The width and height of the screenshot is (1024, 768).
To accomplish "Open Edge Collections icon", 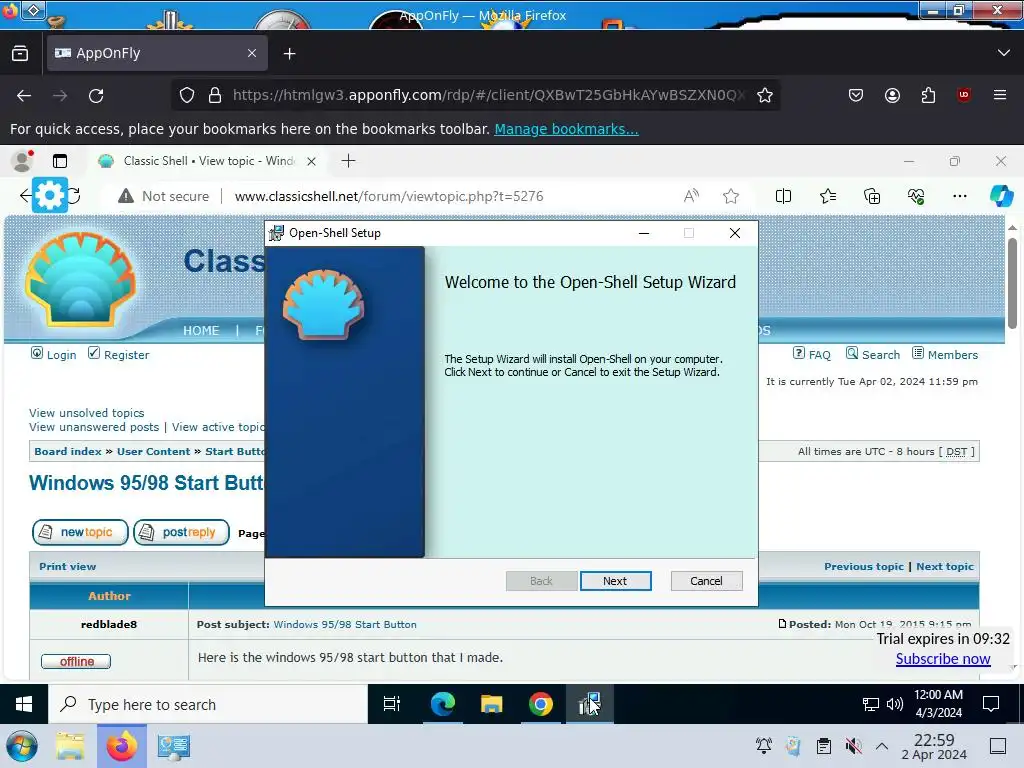I will pyautogui.click(x=872, y=196).
